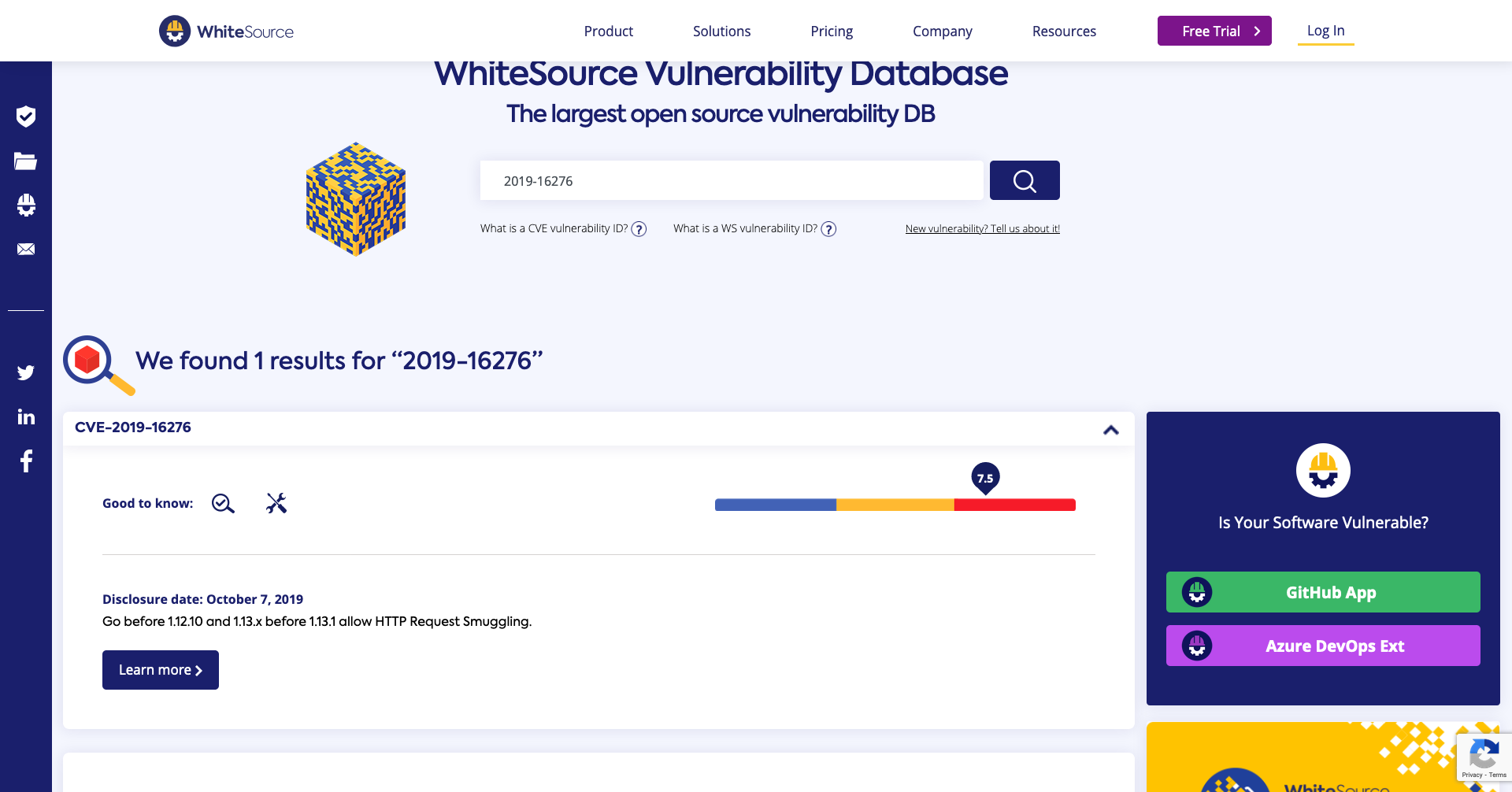Click the 7.5 severity score marker

(x=985, y=478)
